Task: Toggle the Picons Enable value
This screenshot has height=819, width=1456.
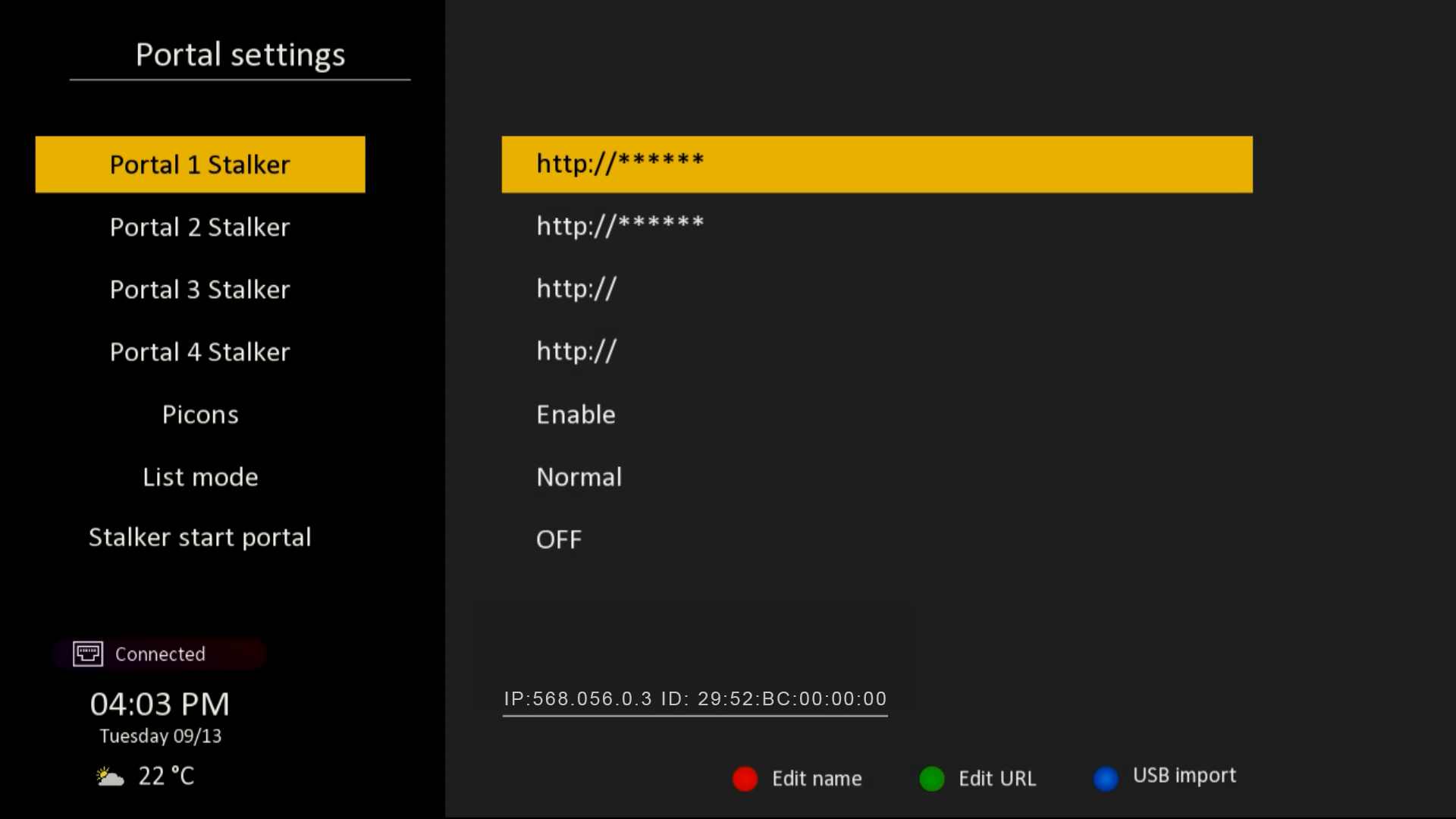Action: 576,415
